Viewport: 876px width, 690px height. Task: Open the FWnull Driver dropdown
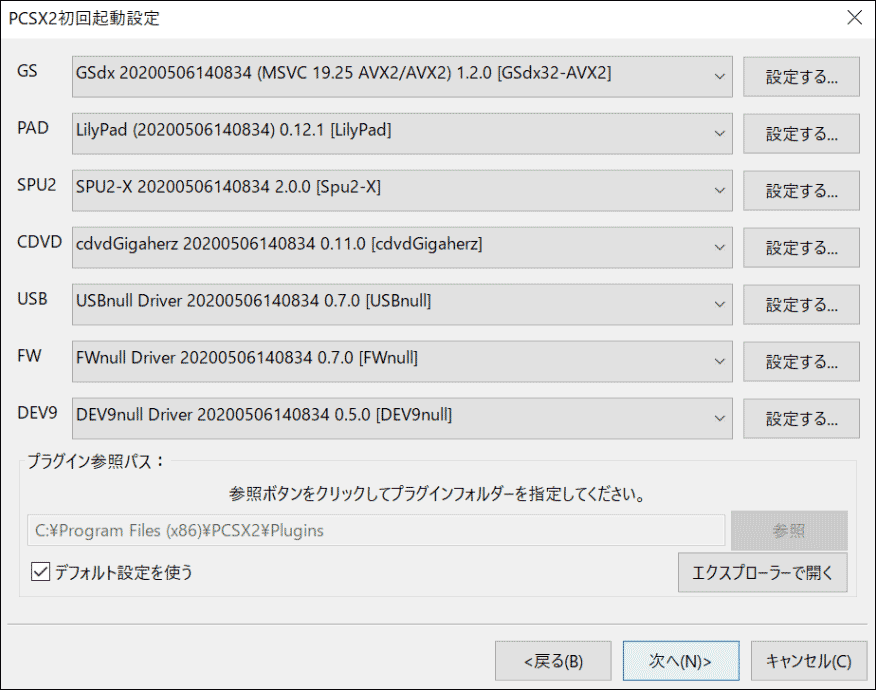[x=402, y=361]
